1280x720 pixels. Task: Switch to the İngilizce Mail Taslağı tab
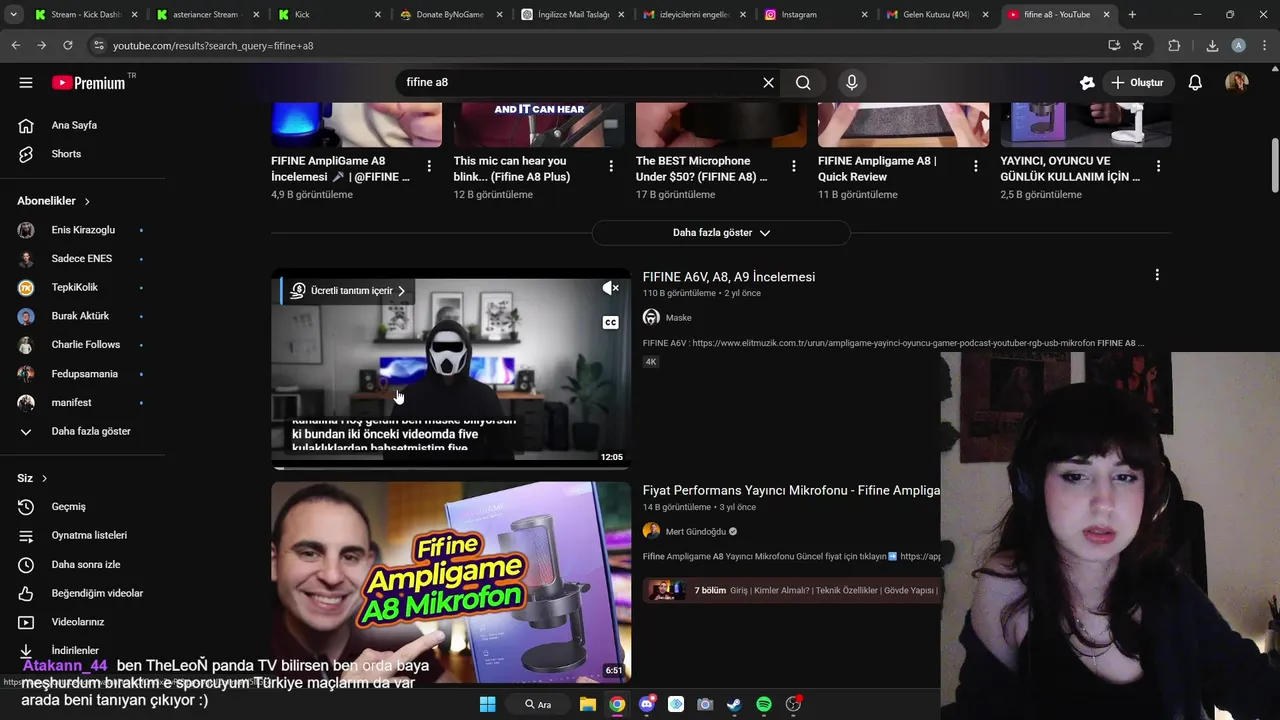[x=574, y=15]
